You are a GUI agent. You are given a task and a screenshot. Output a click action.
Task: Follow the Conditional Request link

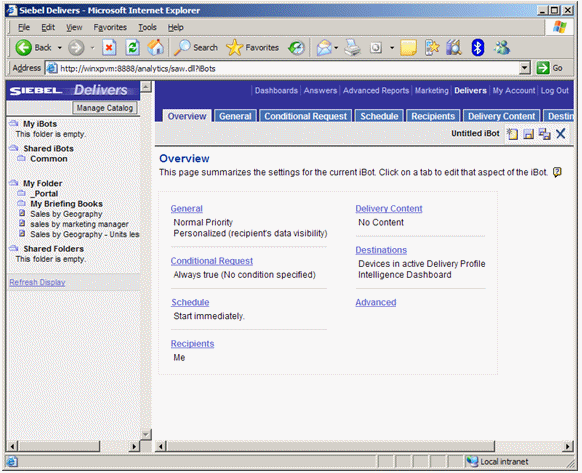coord(212,261)
